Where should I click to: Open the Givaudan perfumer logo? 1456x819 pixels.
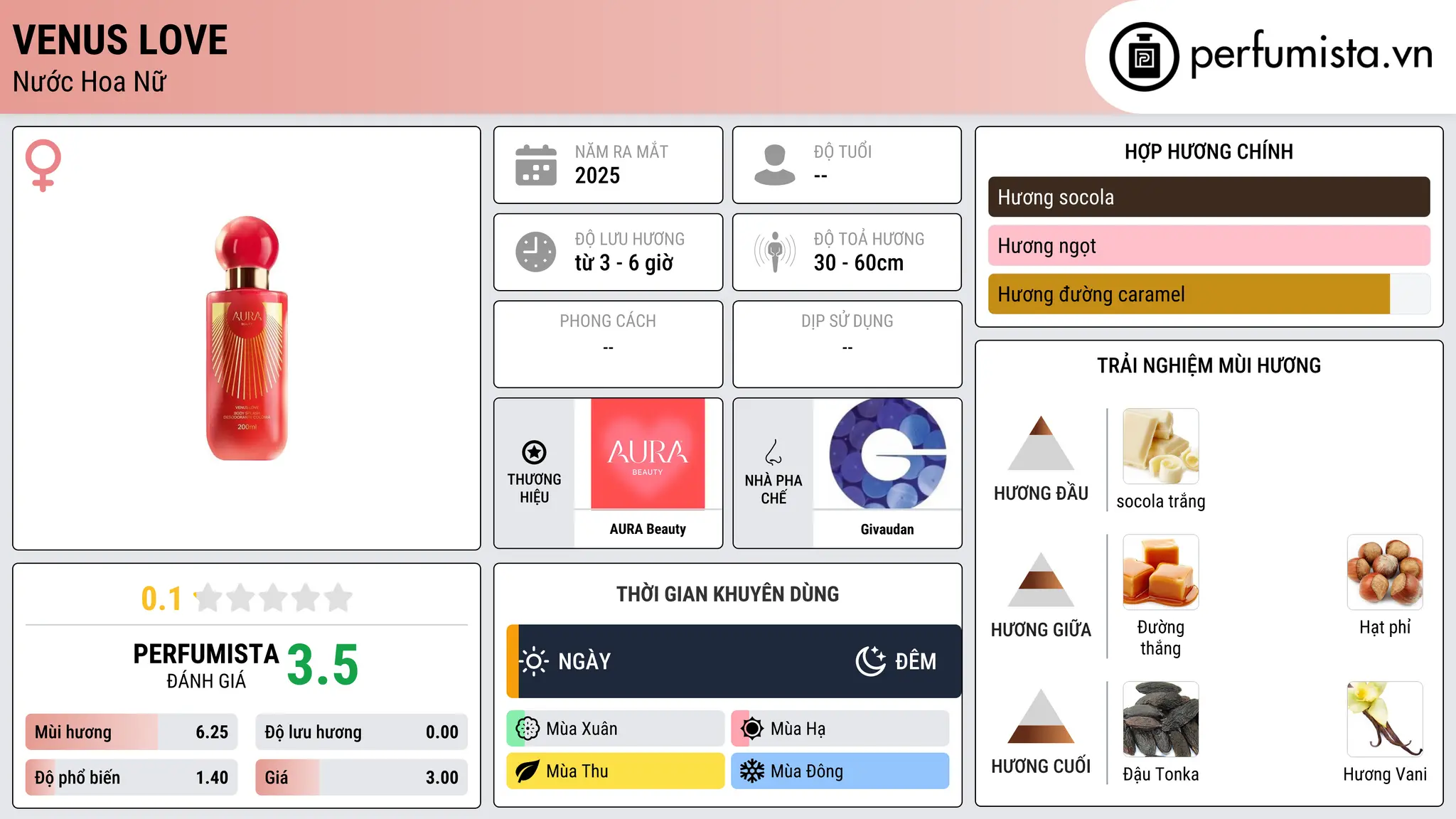pos(887,454)
